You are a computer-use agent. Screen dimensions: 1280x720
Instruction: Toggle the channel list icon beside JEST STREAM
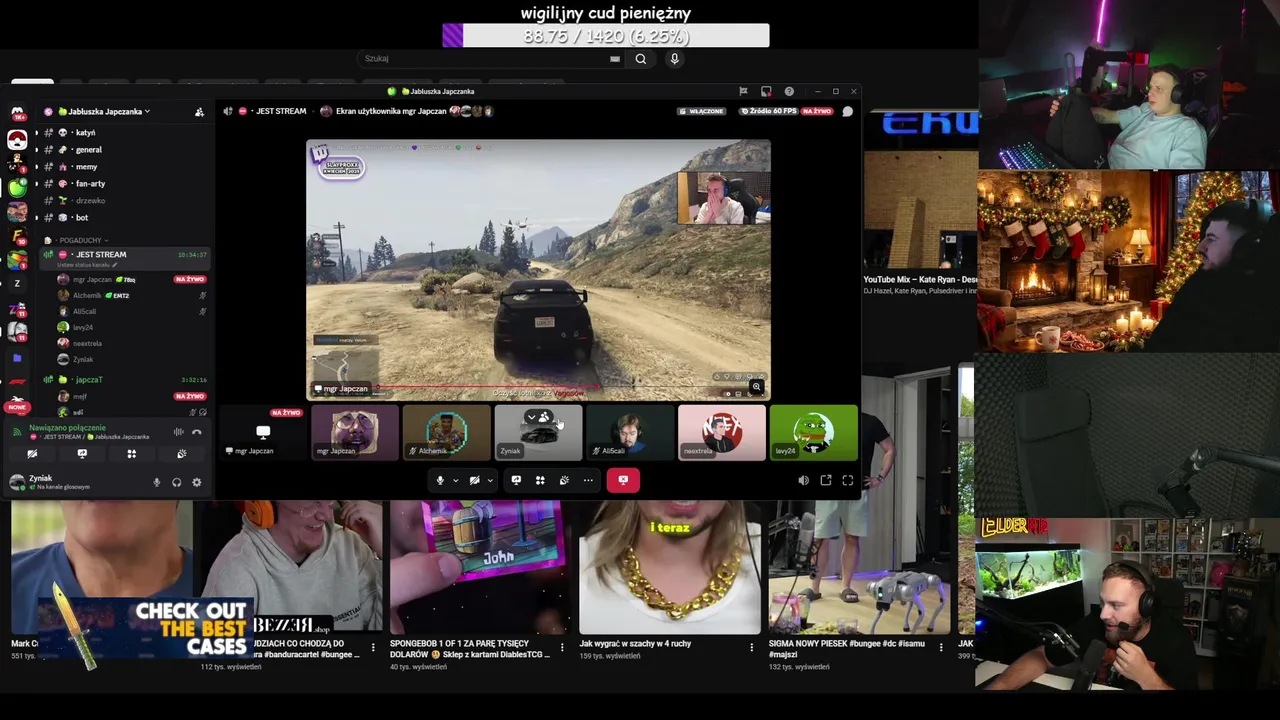pos(228,111)
